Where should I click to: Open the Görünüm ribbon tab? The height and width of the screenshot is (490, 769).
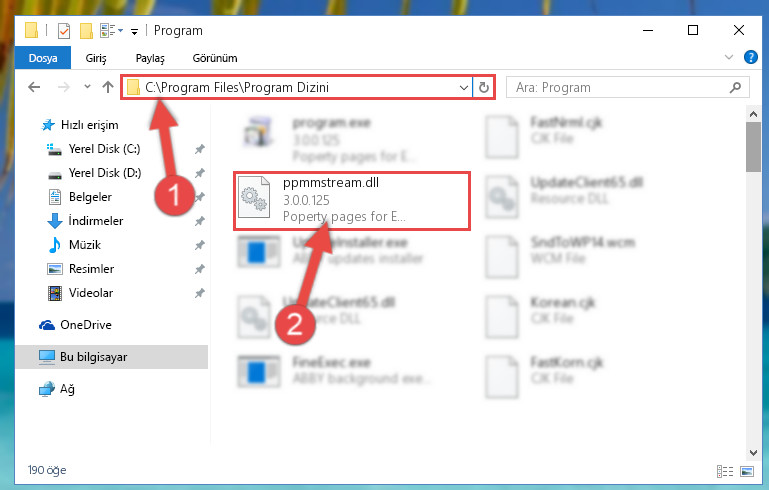[215, 58]
